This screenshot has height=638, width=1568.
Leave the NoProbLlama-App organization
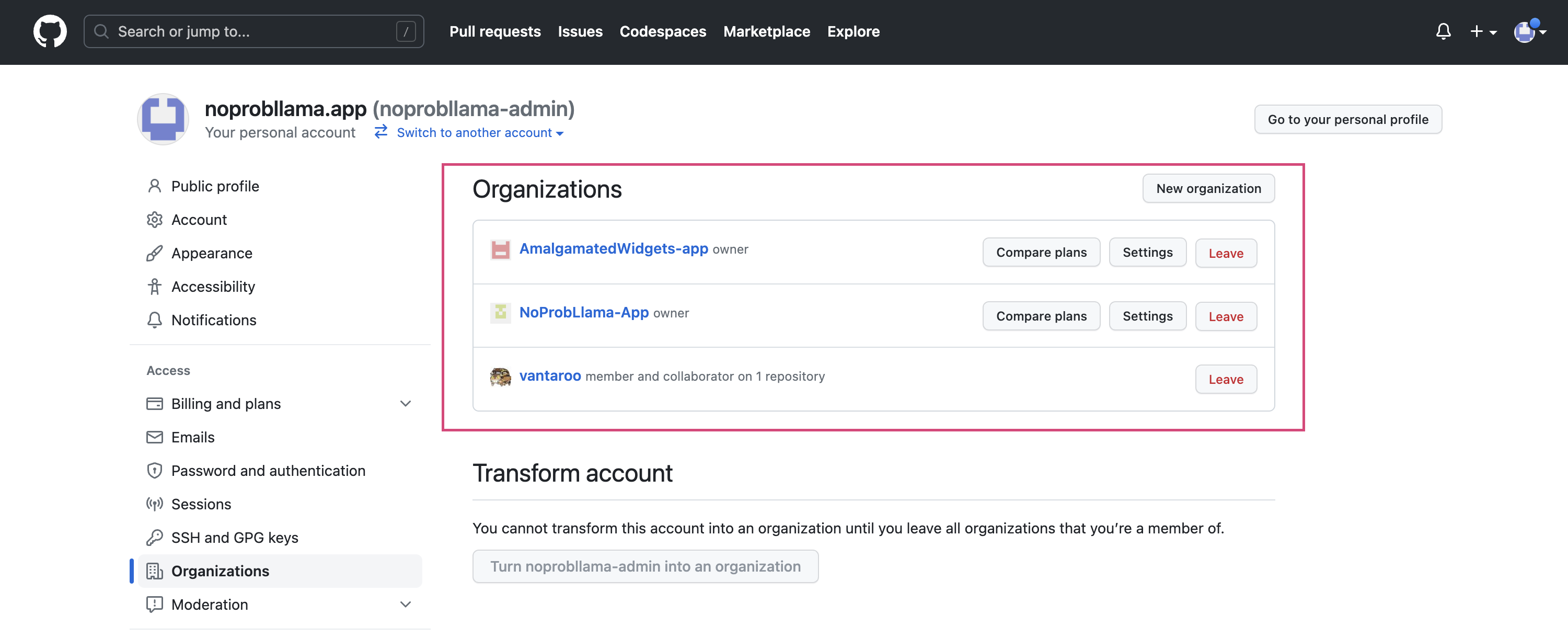(1225, 316)
